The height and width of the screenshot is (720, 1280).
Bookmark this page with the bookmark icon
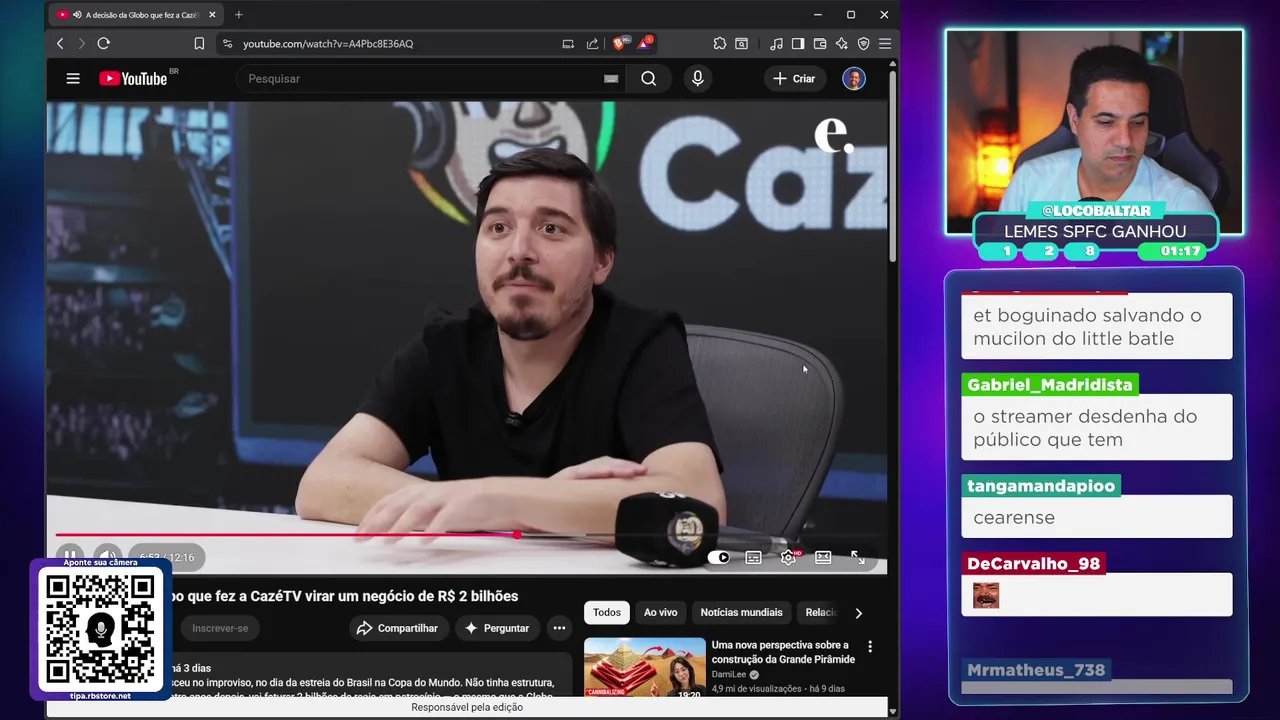pyautogui.click(x=199, y=44)
